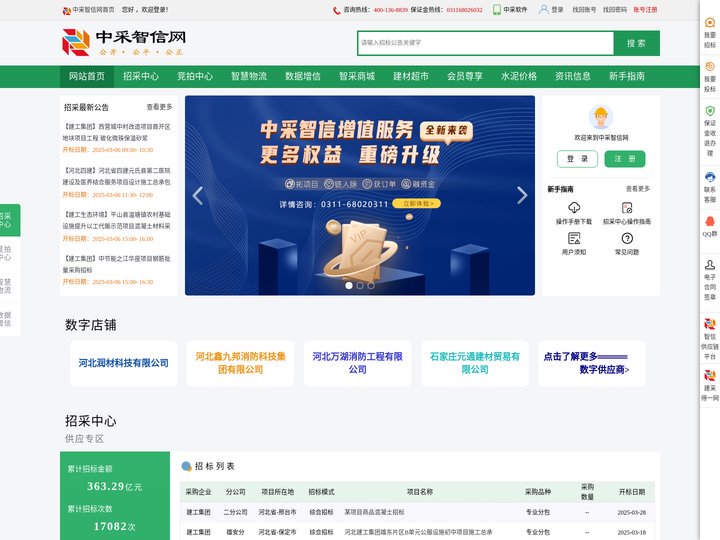
Task: Open 河北润材科技有限公司 store card
Action: pyautogui.click(x=124, y=363)
